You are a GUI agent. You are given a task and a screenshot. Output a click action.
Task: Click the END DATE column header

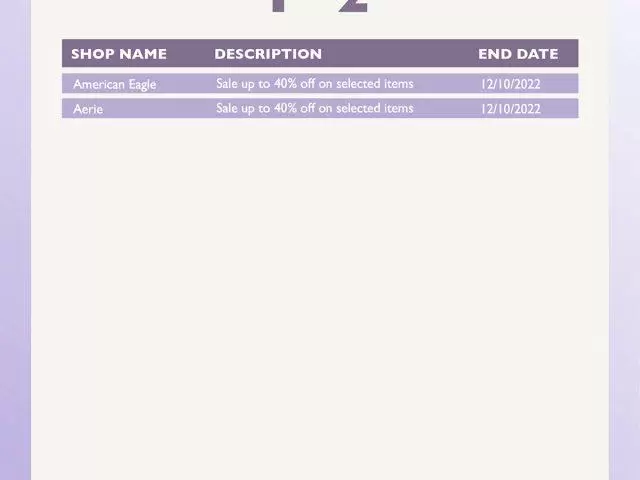[x=518, y=54]
